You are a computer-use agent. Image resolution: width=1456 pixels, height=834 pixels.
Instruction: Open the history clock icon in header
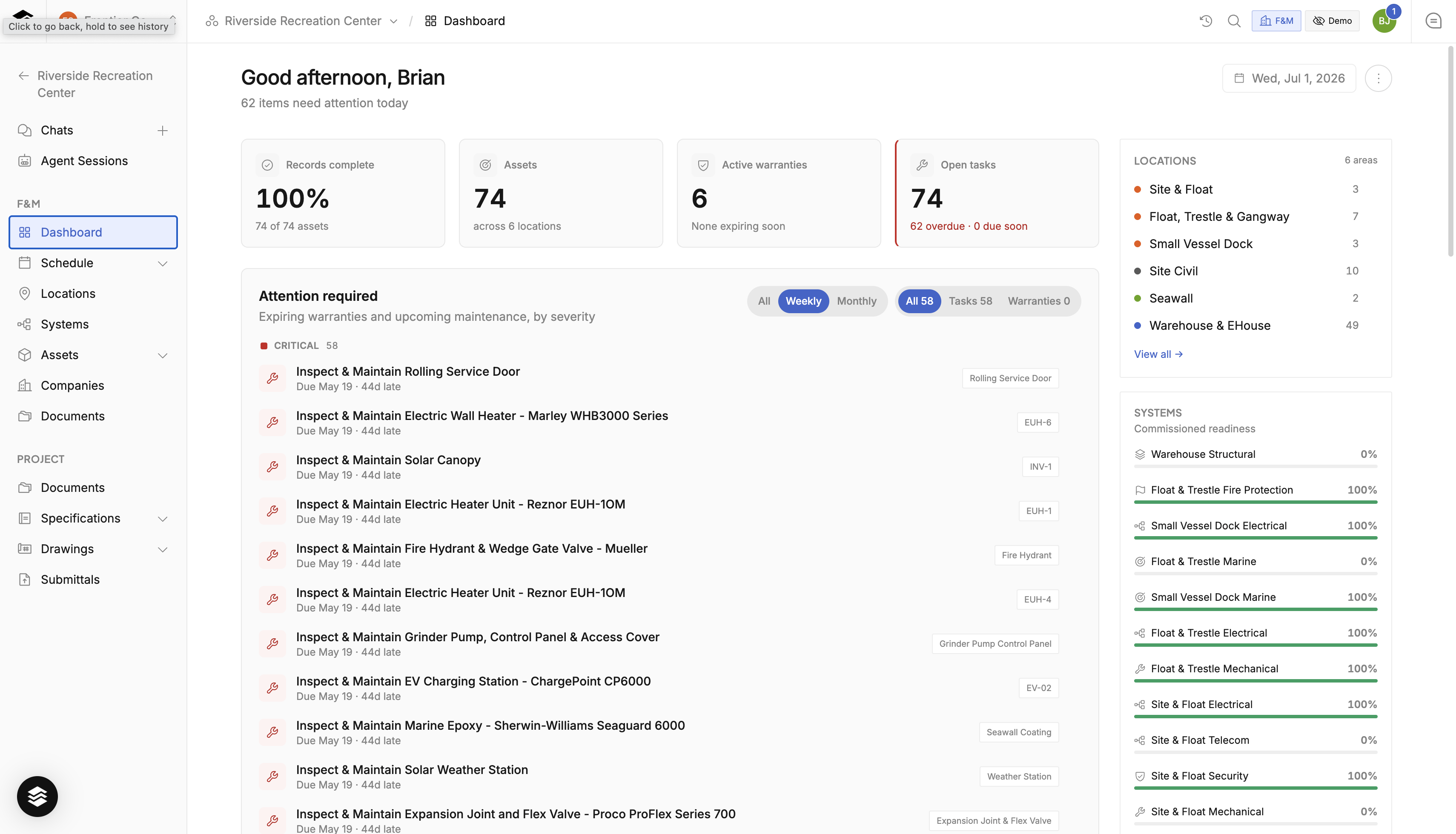click(x=1206, y=21)
